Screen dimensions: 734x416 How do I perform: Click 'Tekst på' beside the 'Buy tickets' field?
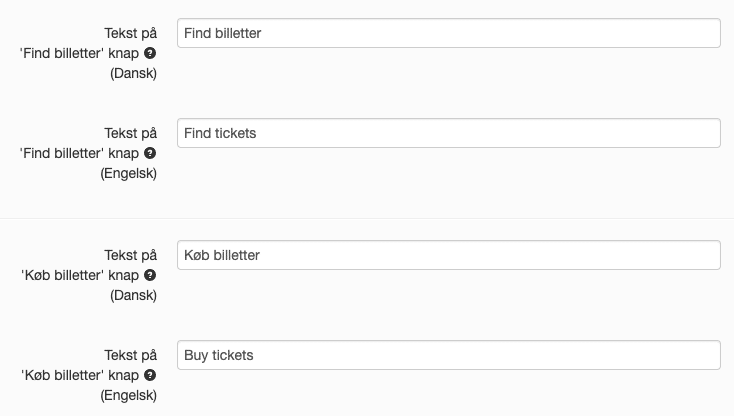pos(131,355)
